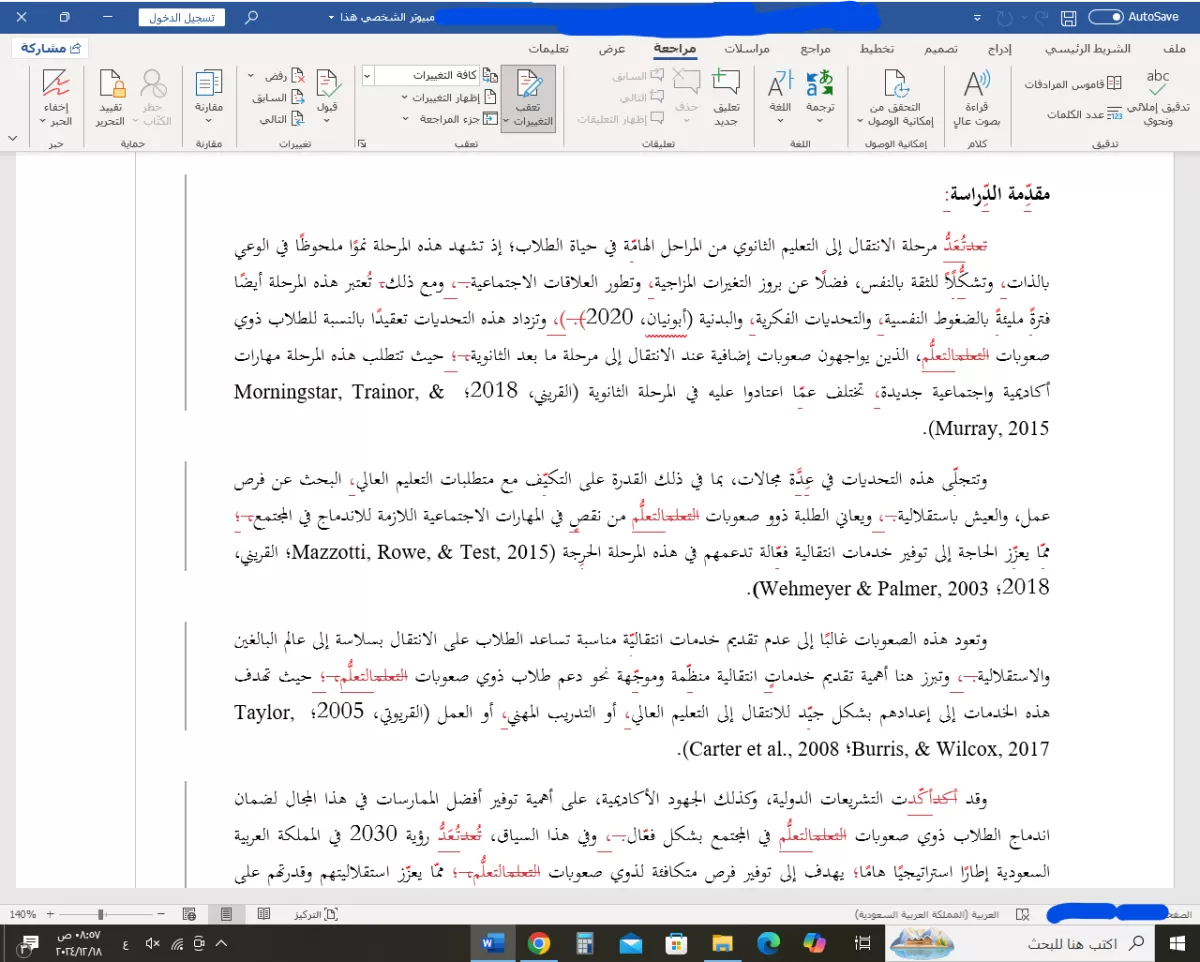Screen dimensions: 1200x962
Task: Switch to Read Mode view in the status bar
Action: click(x=264, y=914)
